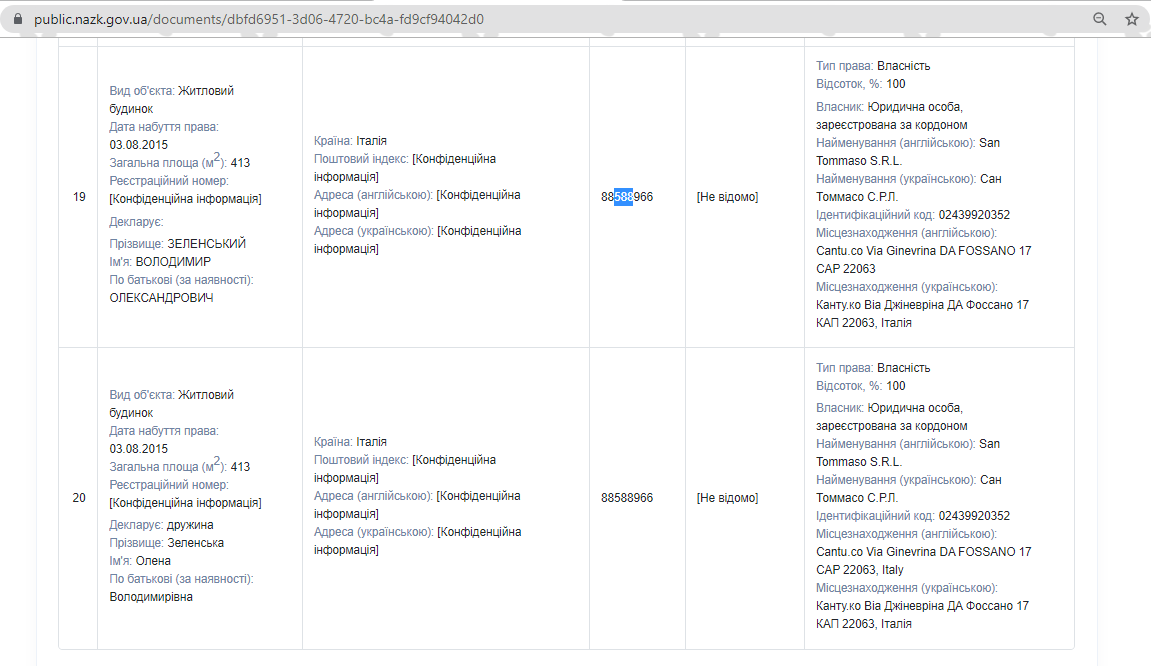Screen dimensions: 1151x666
Task: Click the partly highlighted value 88588966 in row 19
Action: click(627, 197)
